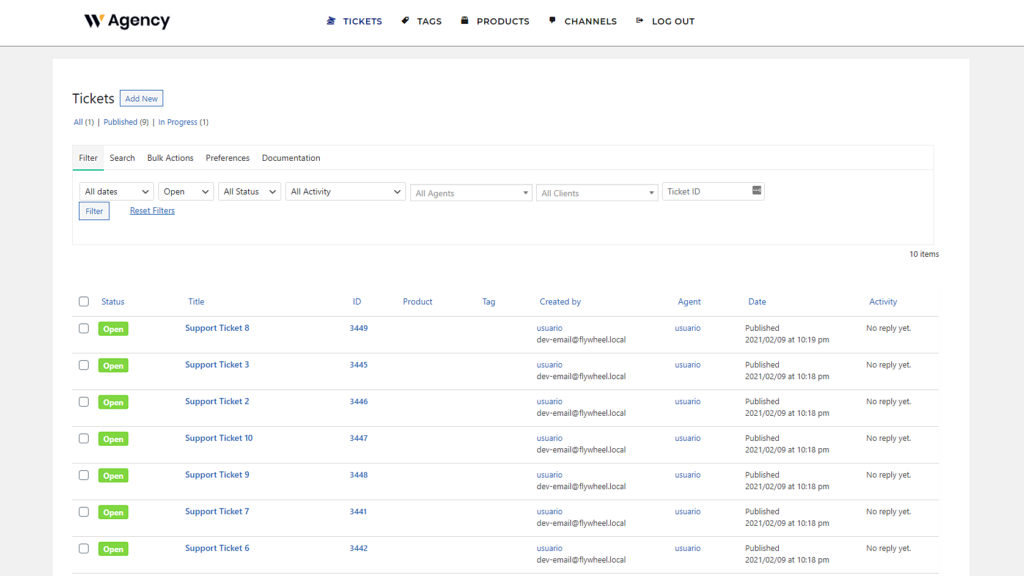Open the All Agents selector
The width and height of the screenshot is (1024, 576).
(470, 192)
